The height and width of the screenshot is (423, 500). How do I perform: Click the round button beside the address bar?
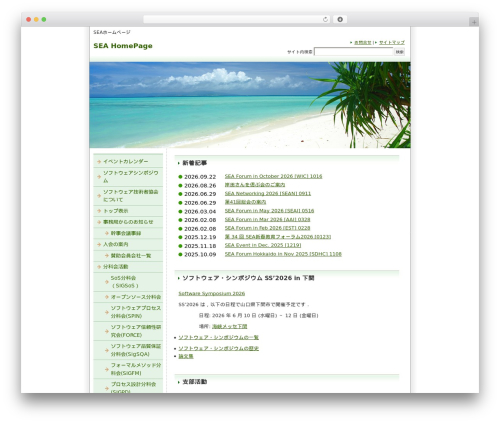tap(340, 19)
